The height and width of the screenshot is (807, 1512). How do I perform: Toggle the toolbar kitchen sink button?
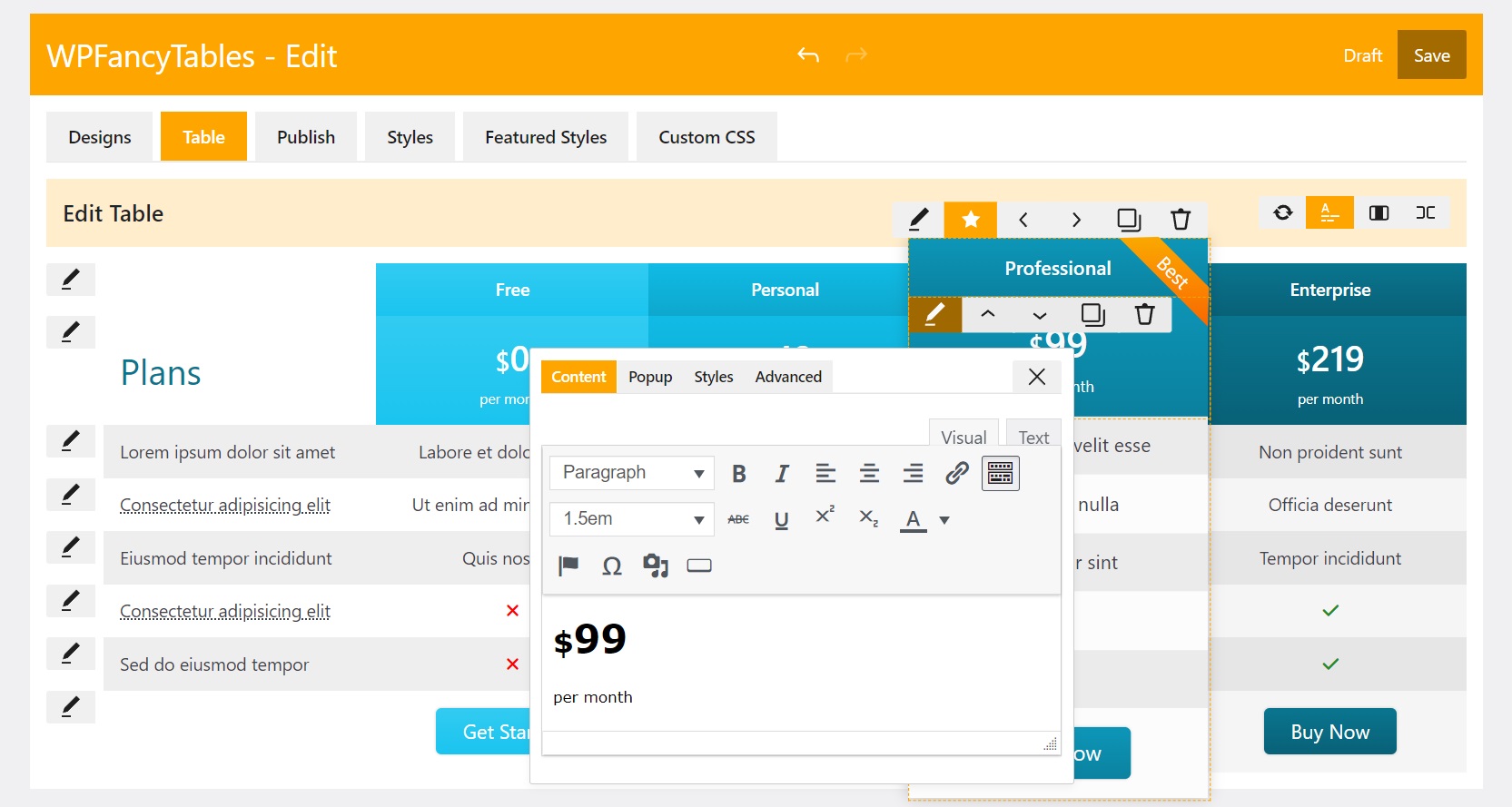1001,473
